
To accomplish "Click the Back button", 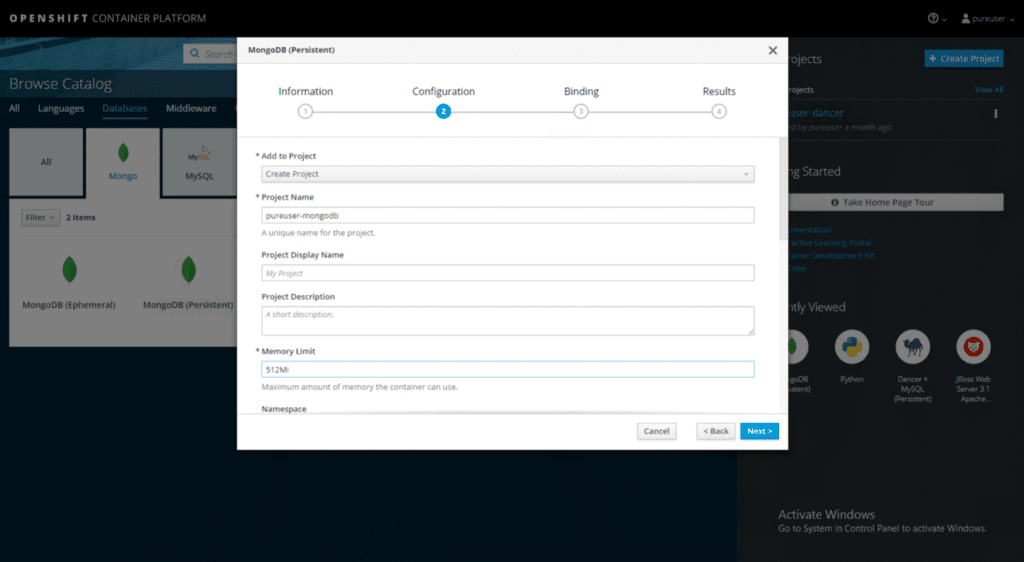I will pos(716,431).
